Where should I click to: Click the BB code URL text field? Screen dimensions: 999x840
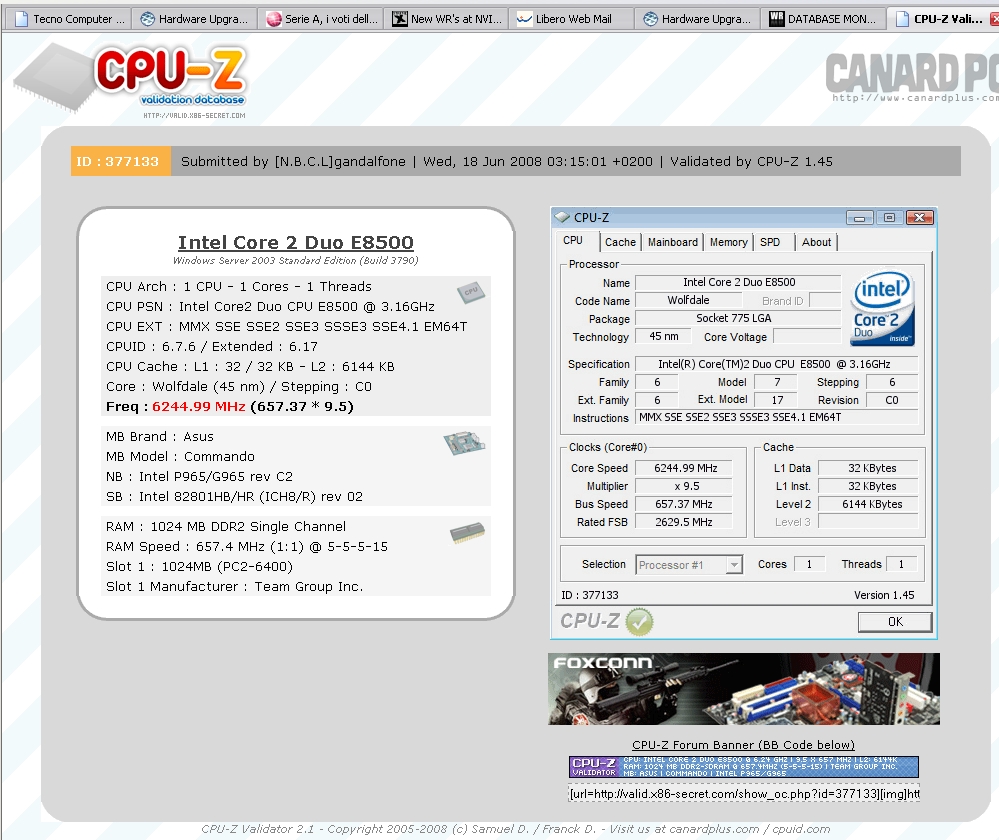point(744,793)
